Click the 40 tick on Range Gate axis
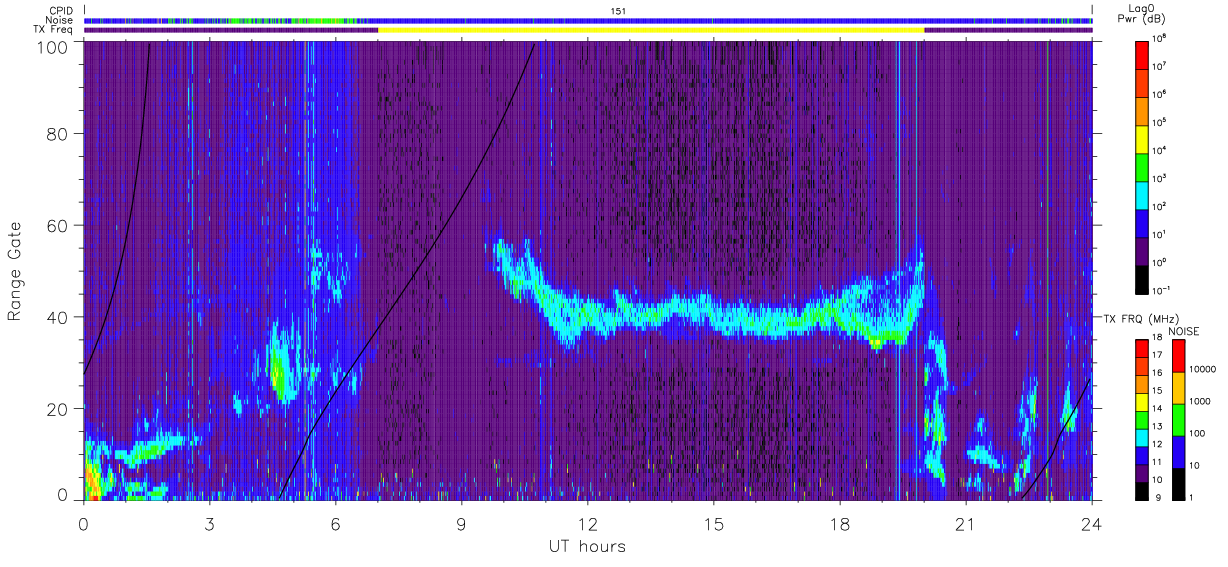Viewport: 1228px width, 567px height. click(56, 317)
